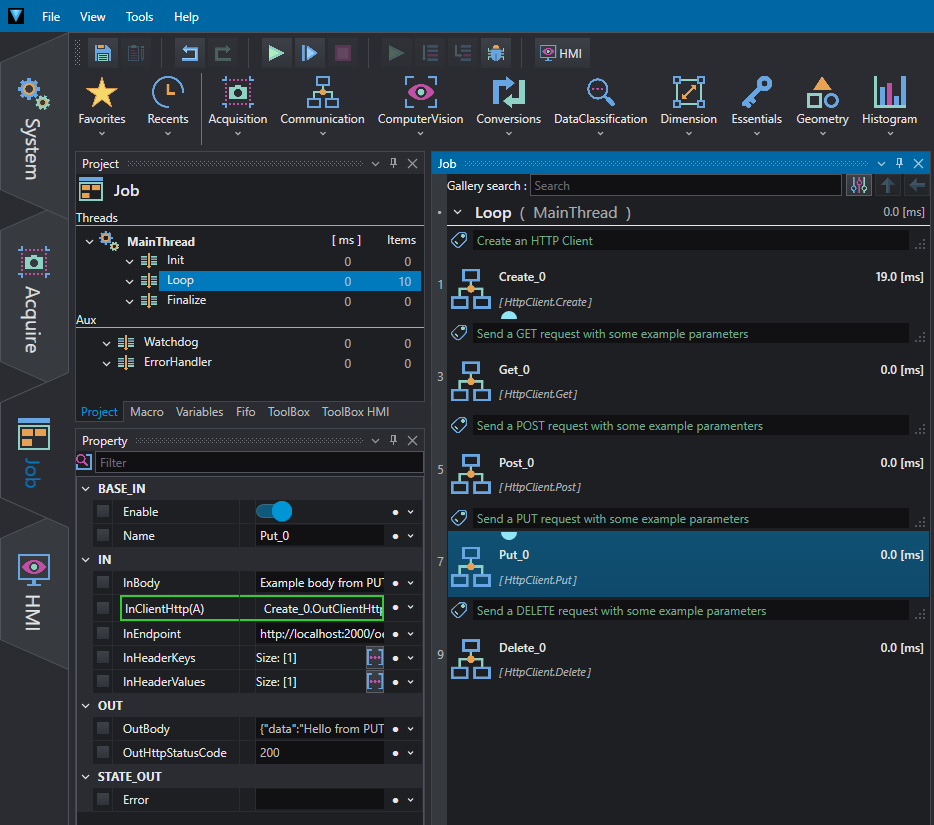
Task: Toggle the Enable switch off
Action: (x=274, y=512)
